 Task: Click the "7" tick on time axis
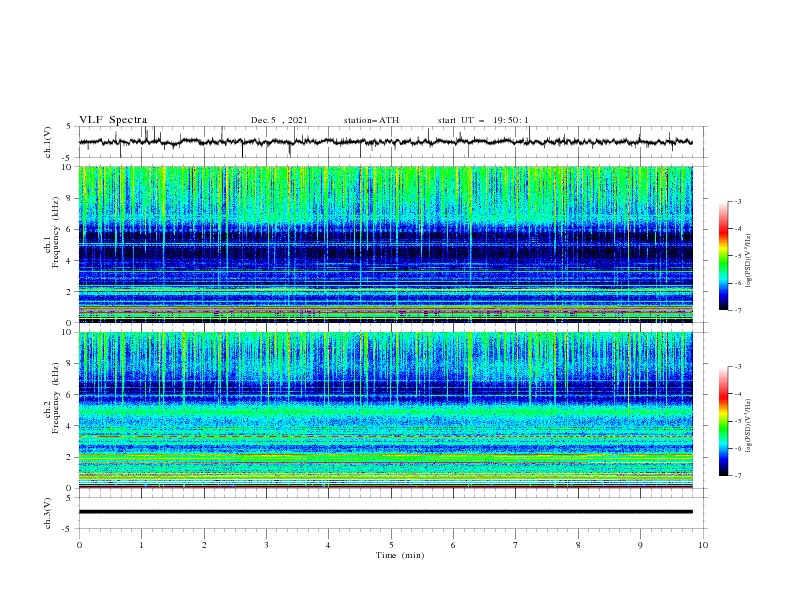coord(516,545)
